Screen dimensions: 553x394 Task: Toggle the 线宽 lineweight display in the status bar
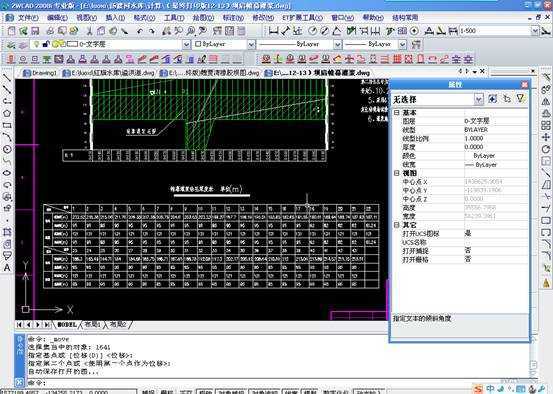[291, 392]
